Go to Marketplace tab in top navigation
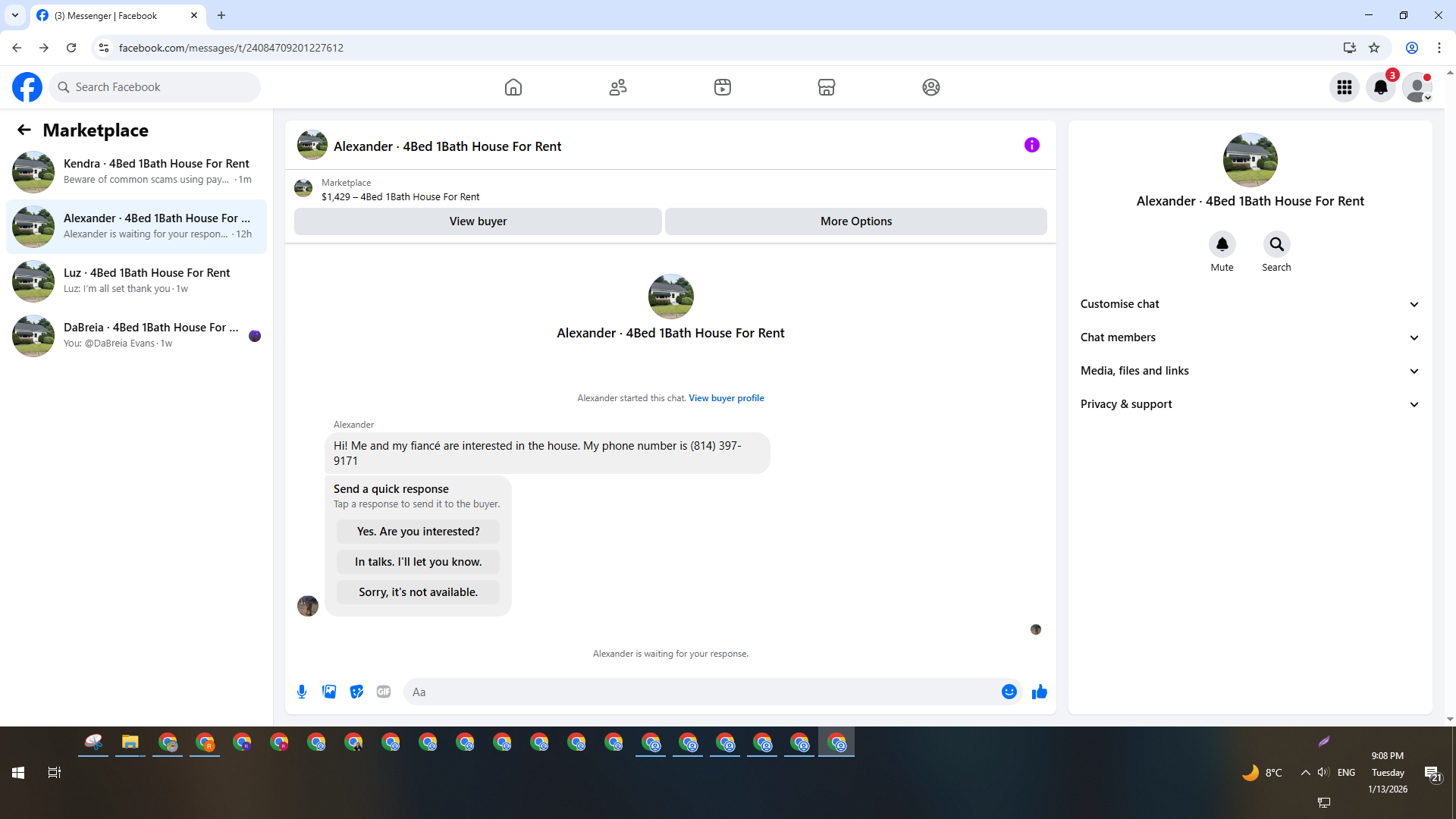Viewport: 1456px width, 819px height. pyautogui.click(x=826, y=87)
